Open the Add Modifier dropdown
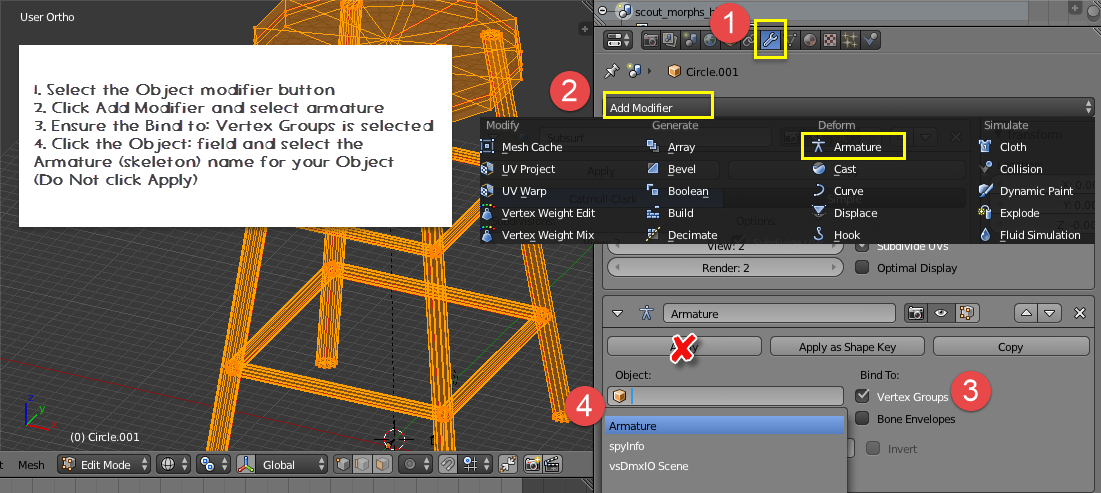The height and width of the screenshot is (493, 1101). click(848, 107)
